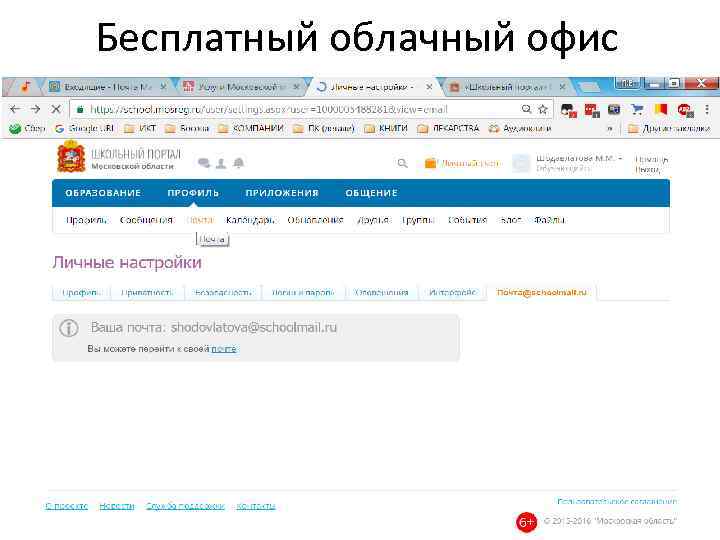Click the user avatar thumbnail
Viewport: 720px width, 540px height.
521,163
